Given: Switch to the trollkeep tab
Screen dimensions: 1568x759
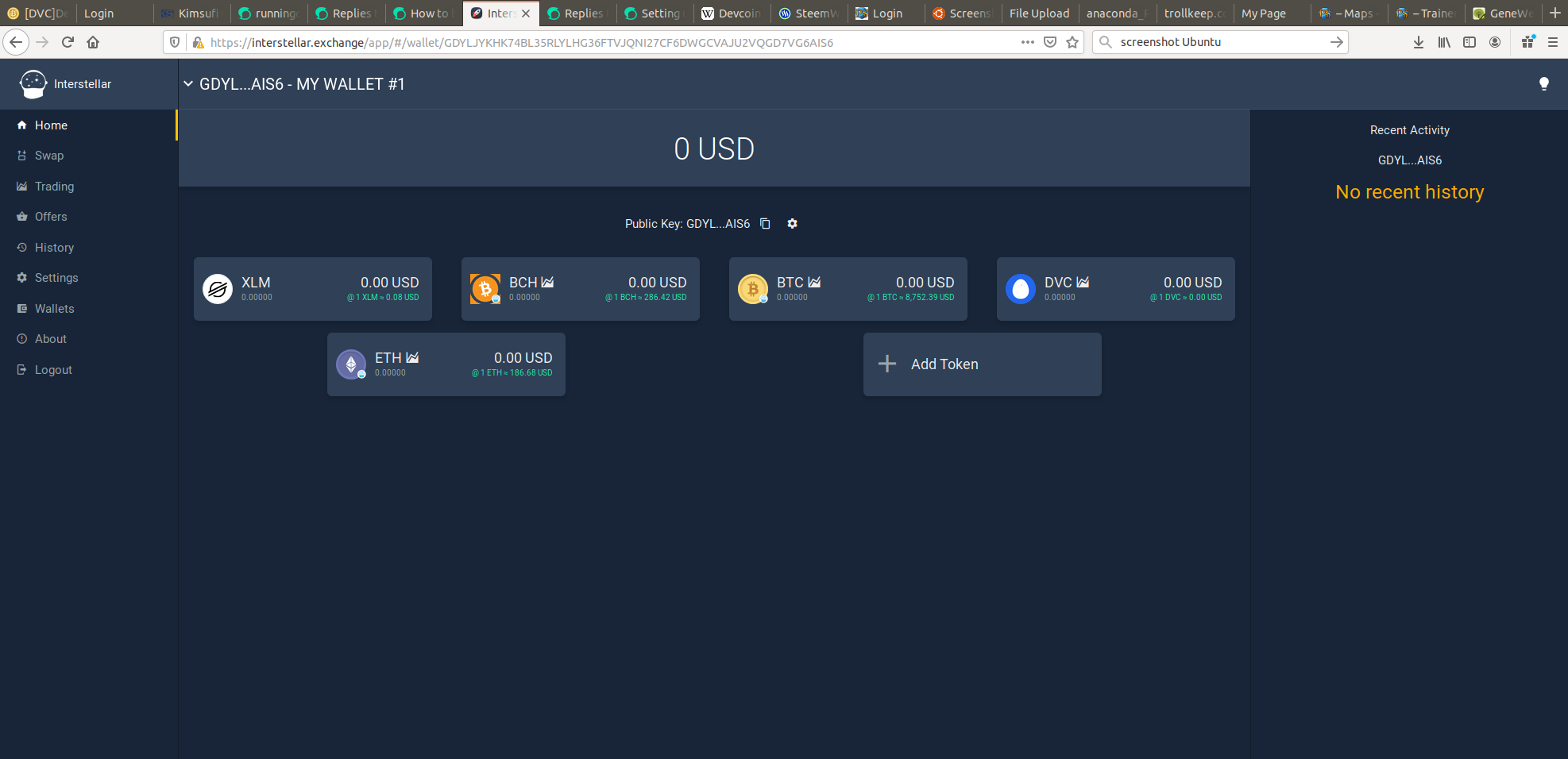Looking at the screenshot, I should (x=1194, y=13).
